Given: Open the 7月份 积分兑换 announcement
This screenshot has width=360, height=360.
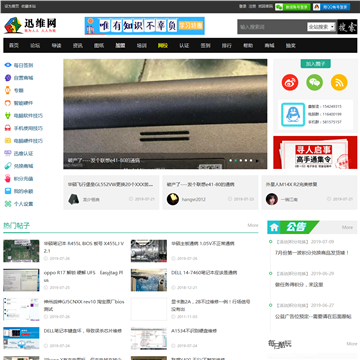Looking at the screenshot, I should tap(312, 253).
